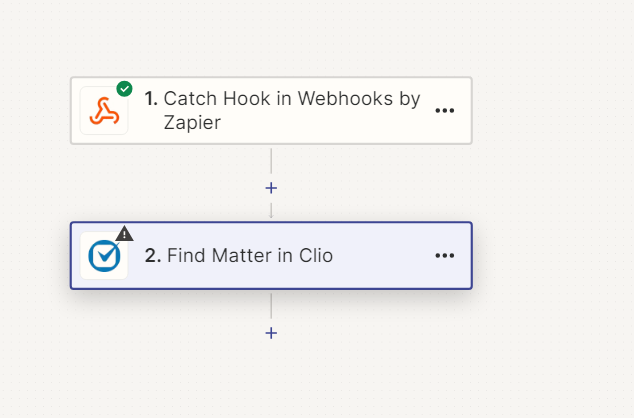This screenshot has width=634, height=418.
Task: Select the Catch Hook in Webhooks step card
Action: point(271,111)
